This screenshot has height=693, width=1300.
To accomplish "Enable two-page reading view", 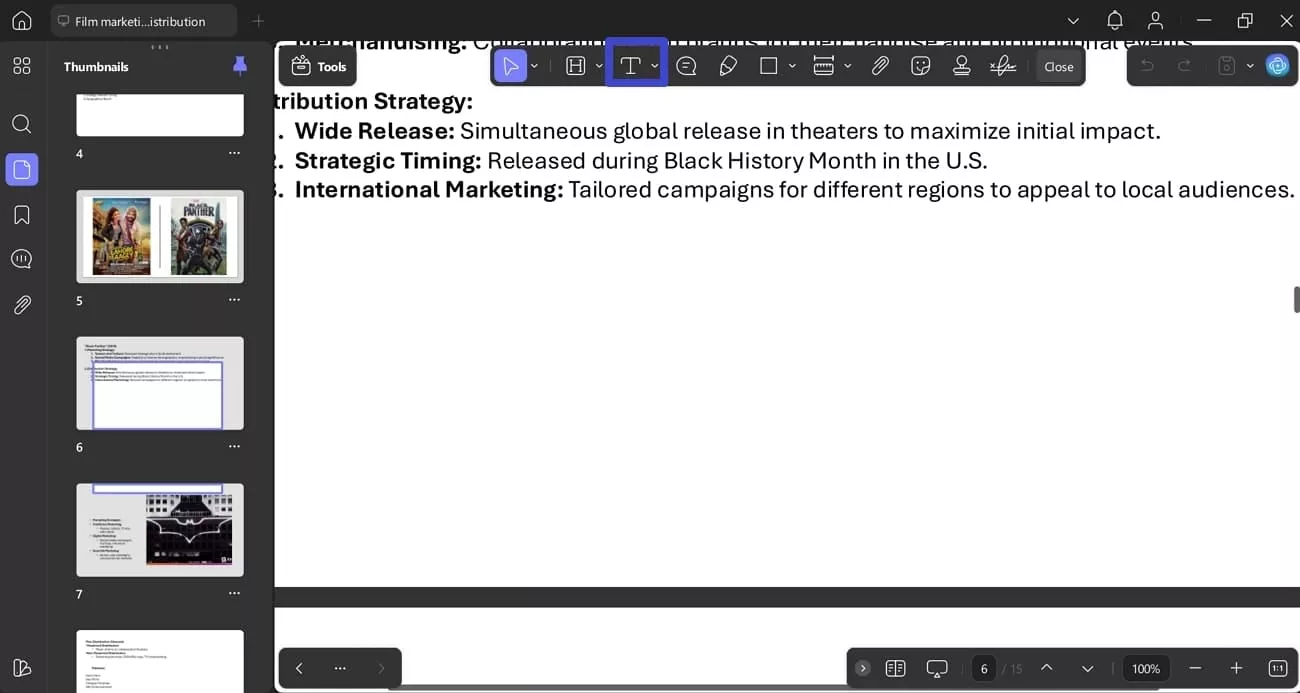I will point(895,668).
